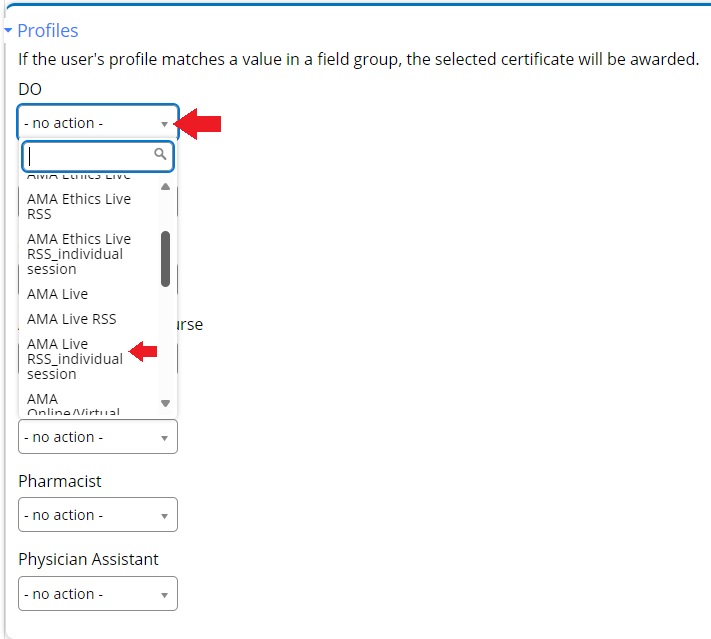Click the list scrollbar up arrow

tap(165, 186)
